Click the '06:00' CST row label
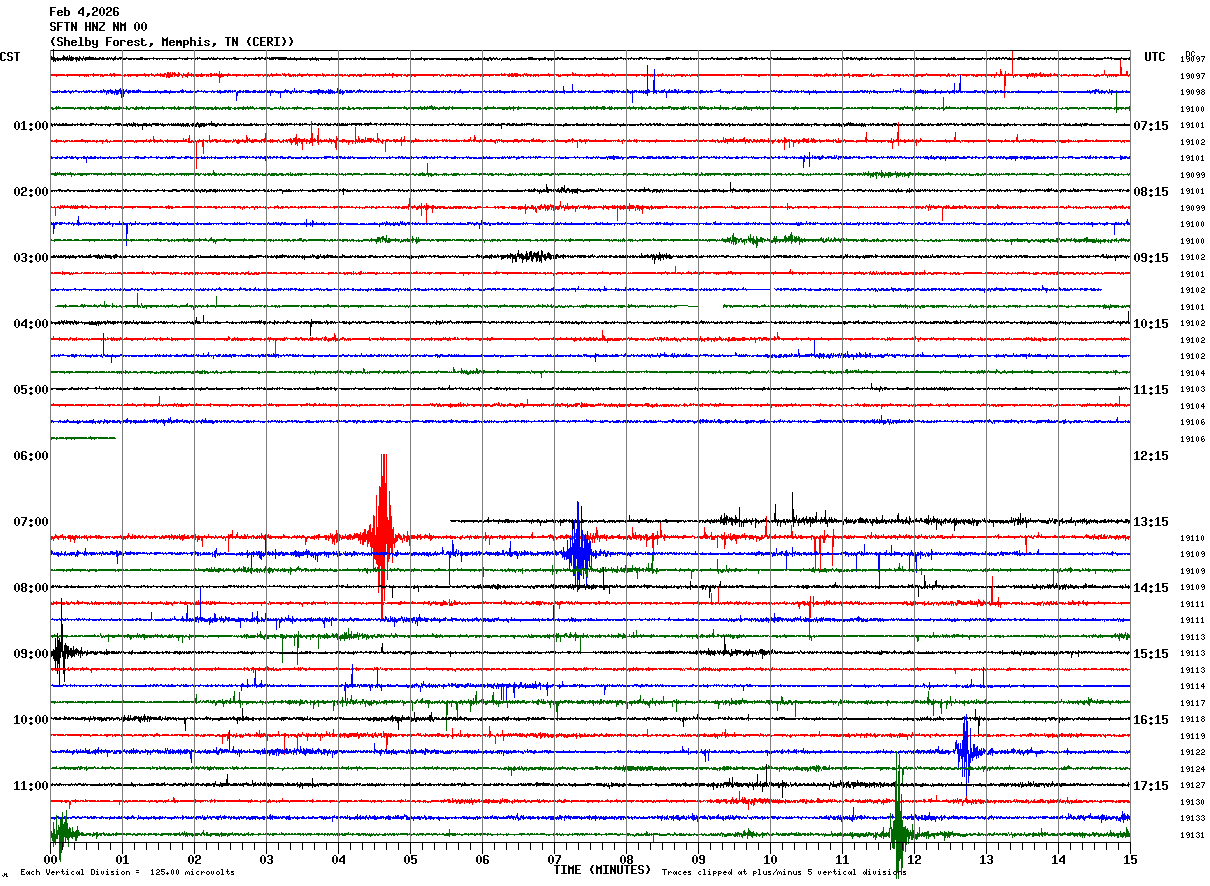Image resolution: width=1210 pixels, height=886 pixels. [x=31, y=456]
